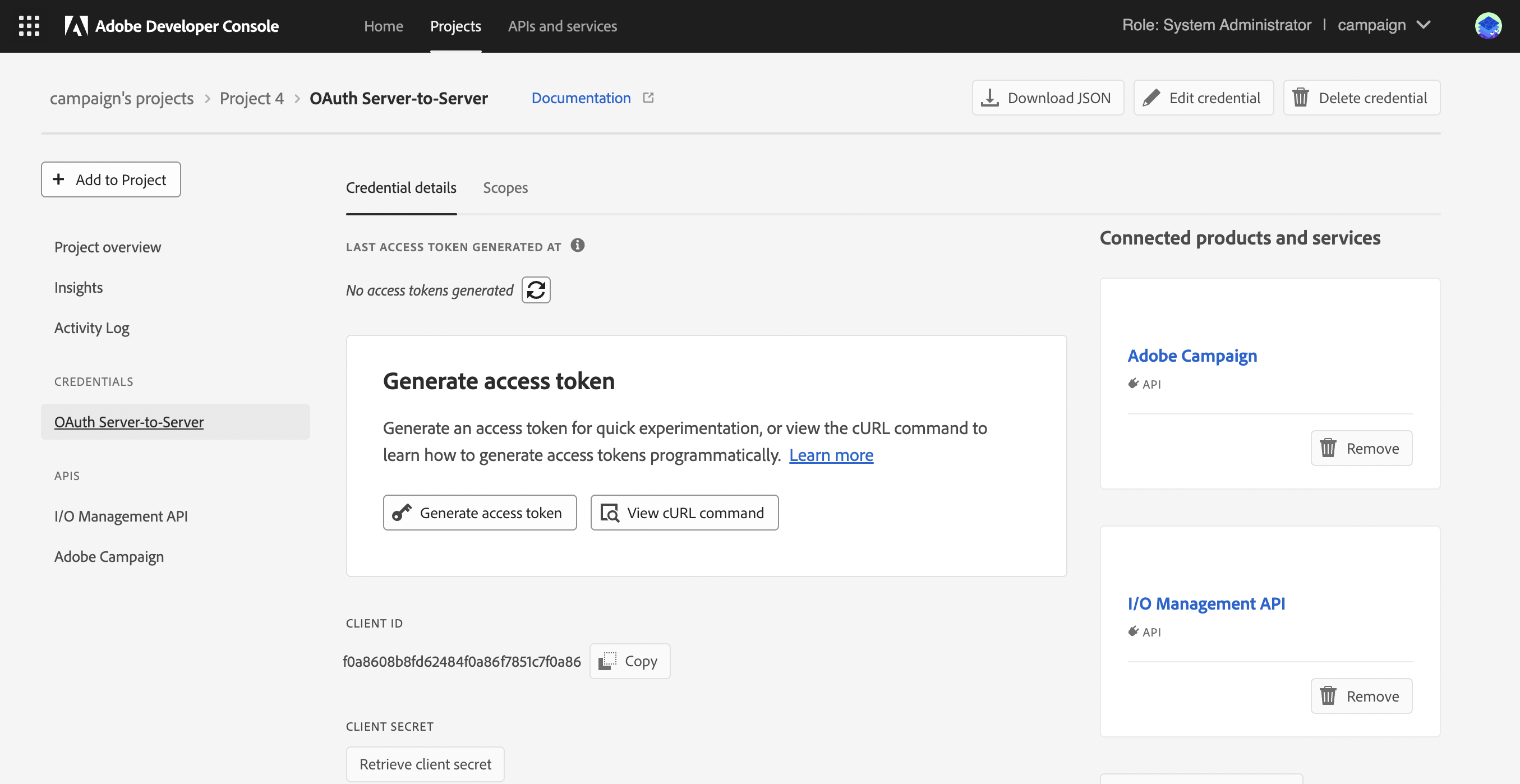Click the Delete credential trash button
This screenshot has width=1520, height=784.
point(1361,98)
